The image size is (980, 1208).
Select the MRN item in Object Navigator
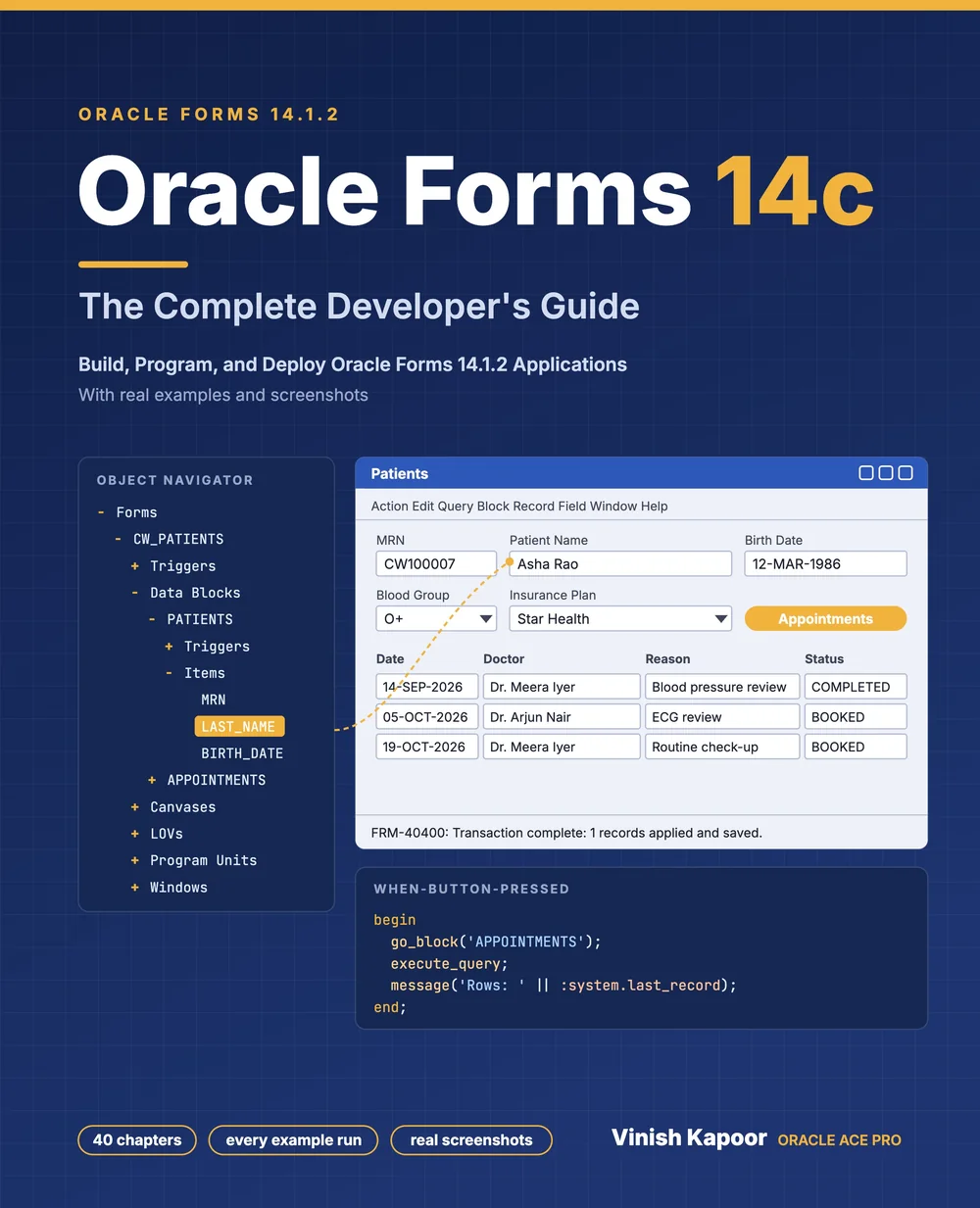(x=213, y=700)
